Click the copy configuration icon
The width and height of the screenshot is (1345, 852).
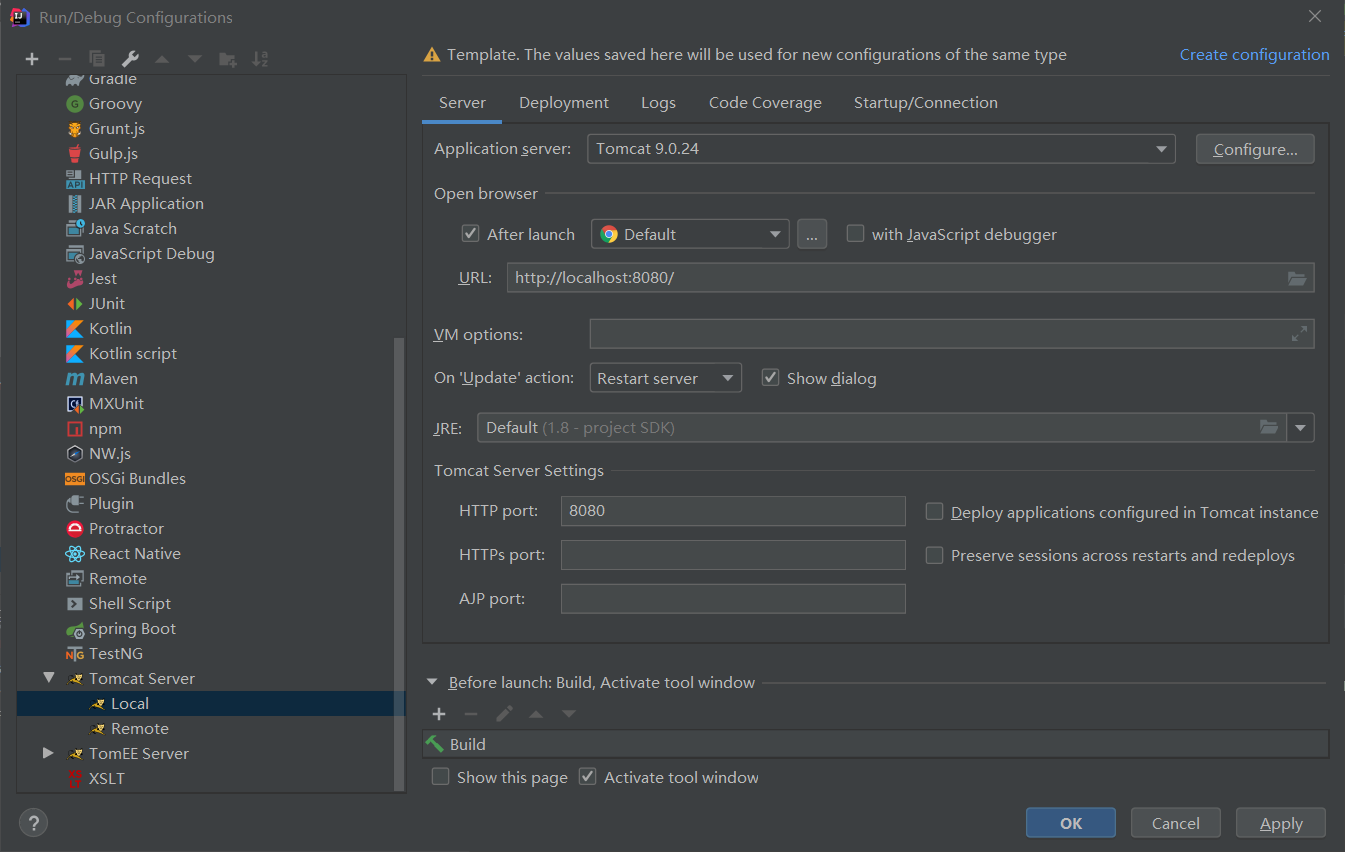coord(97,59)
